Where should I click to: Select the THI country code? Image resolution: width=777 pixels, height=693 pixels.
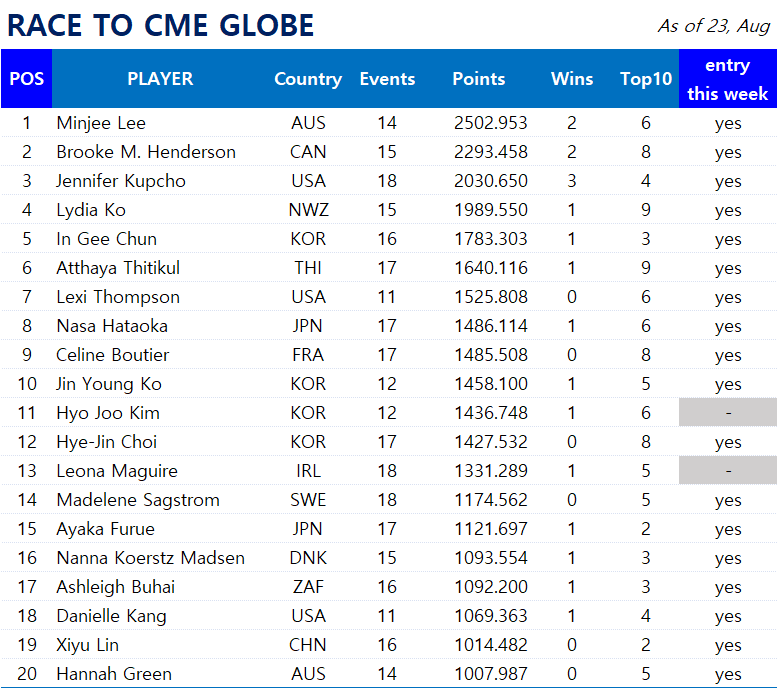308,268
